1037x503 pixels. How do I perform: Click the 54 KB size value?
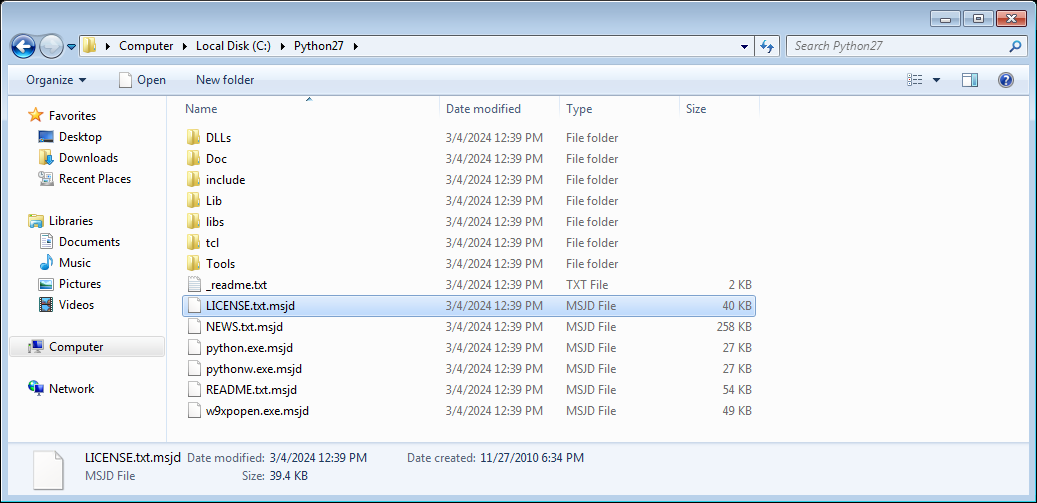[737, 389]
